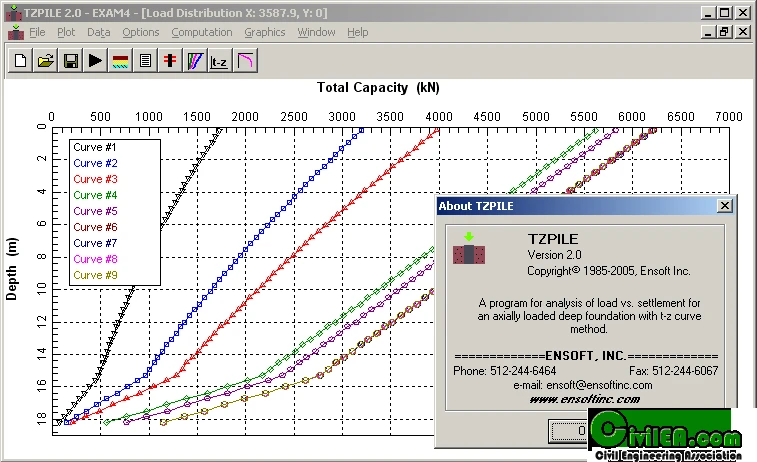Click the New file toolbar icon
Viewport: 757px width, 462px height.
pos(21,61)
